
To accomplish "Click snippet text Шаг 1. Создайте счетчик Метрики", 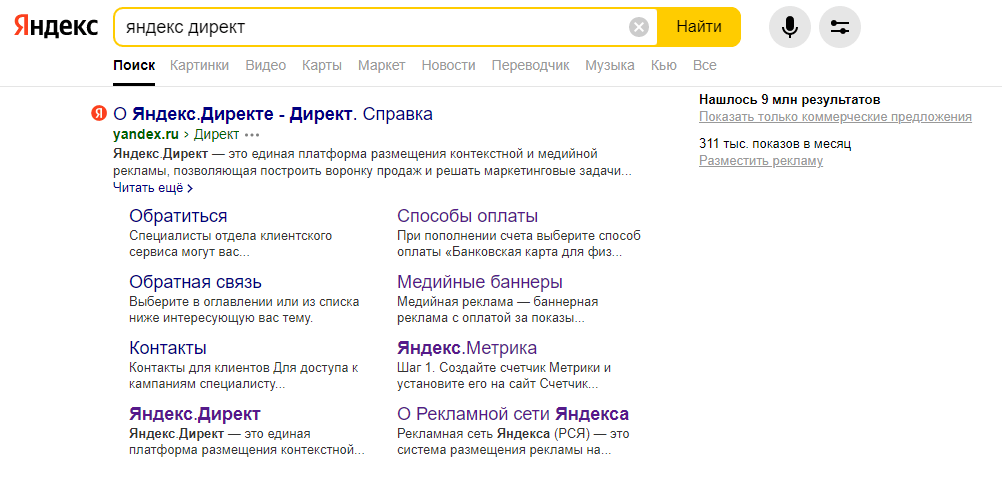I will coord(504,369).
